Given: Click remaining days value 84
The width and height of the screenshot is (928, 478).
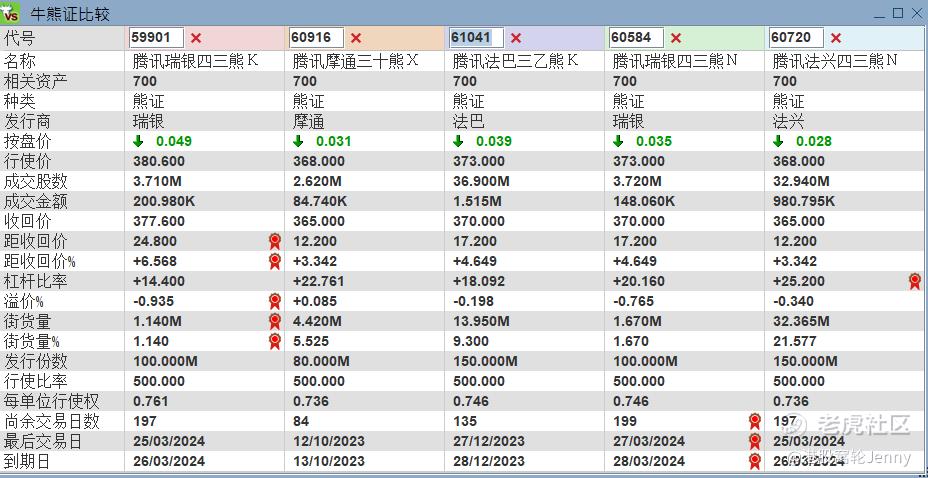Looking at the screenshot, I should pos(301,421).
